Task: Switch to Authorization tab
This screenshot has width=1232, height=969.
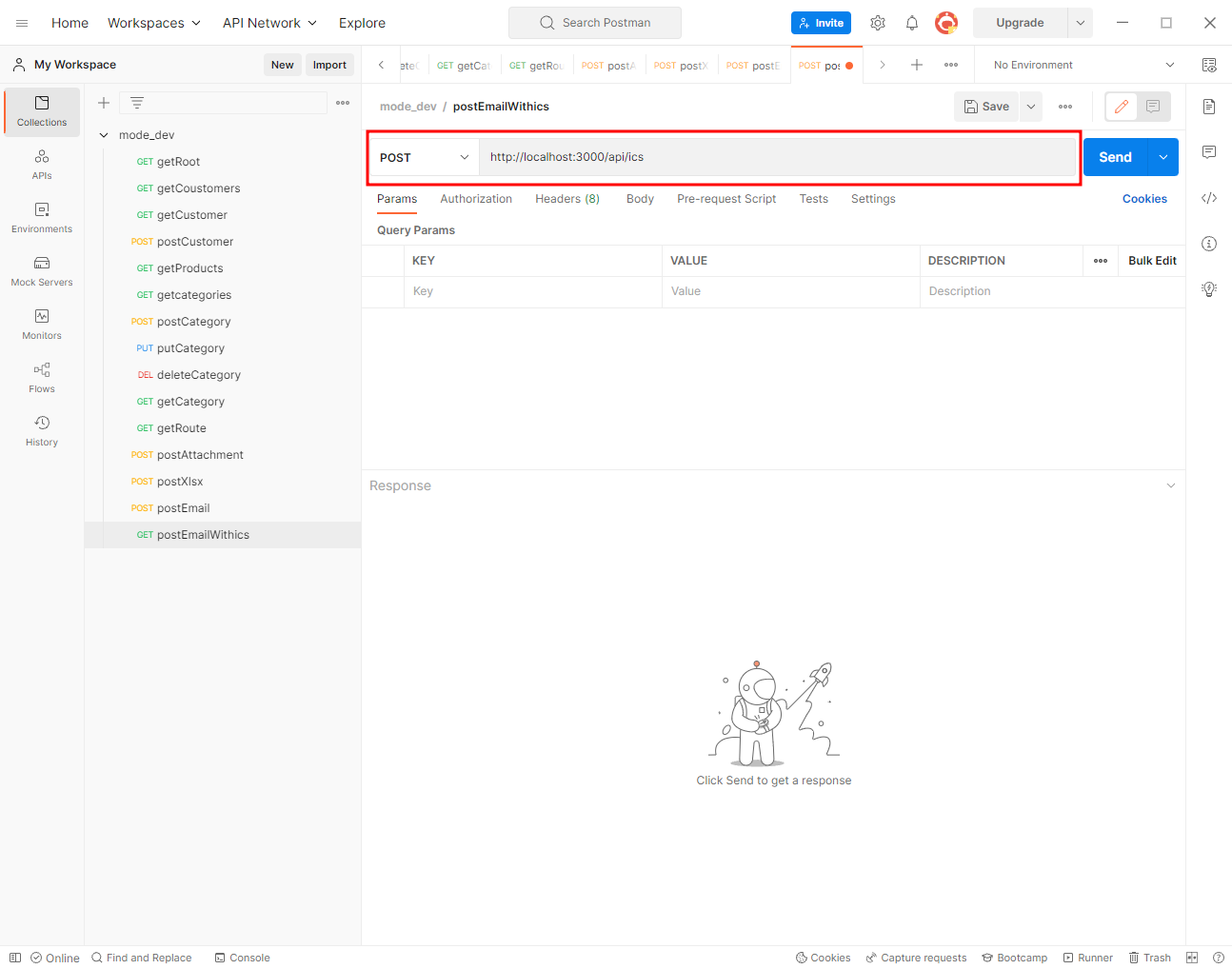Action: [476, 199]
